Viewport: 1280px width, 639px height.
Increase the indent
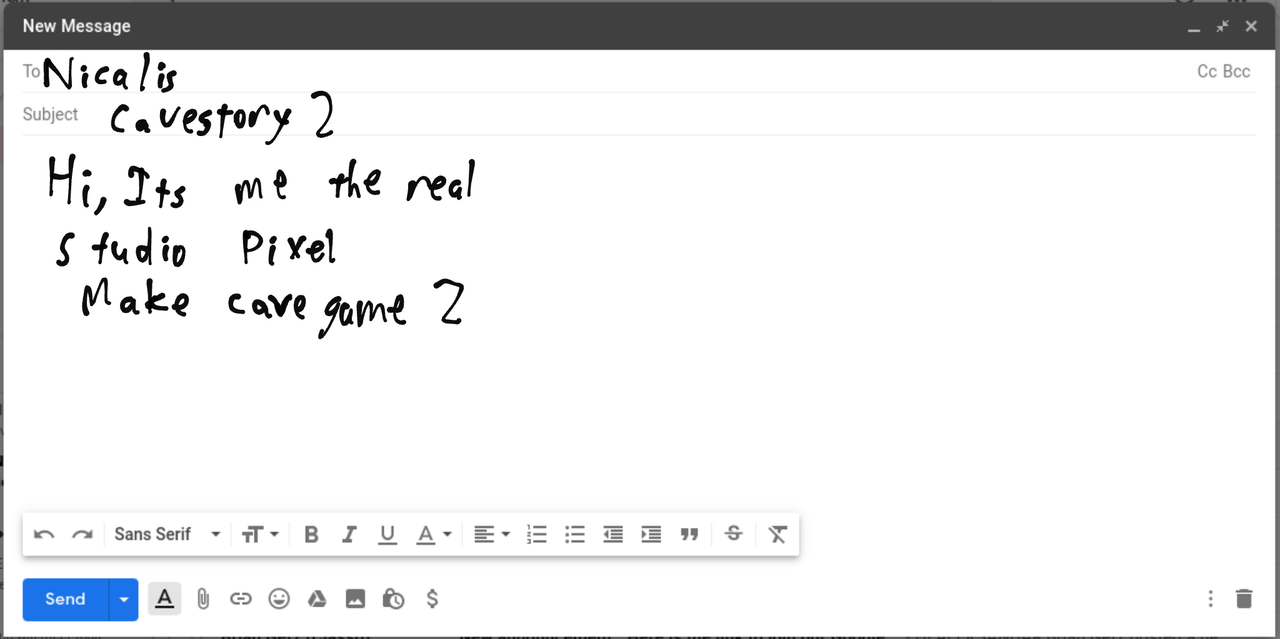[651, 535]
